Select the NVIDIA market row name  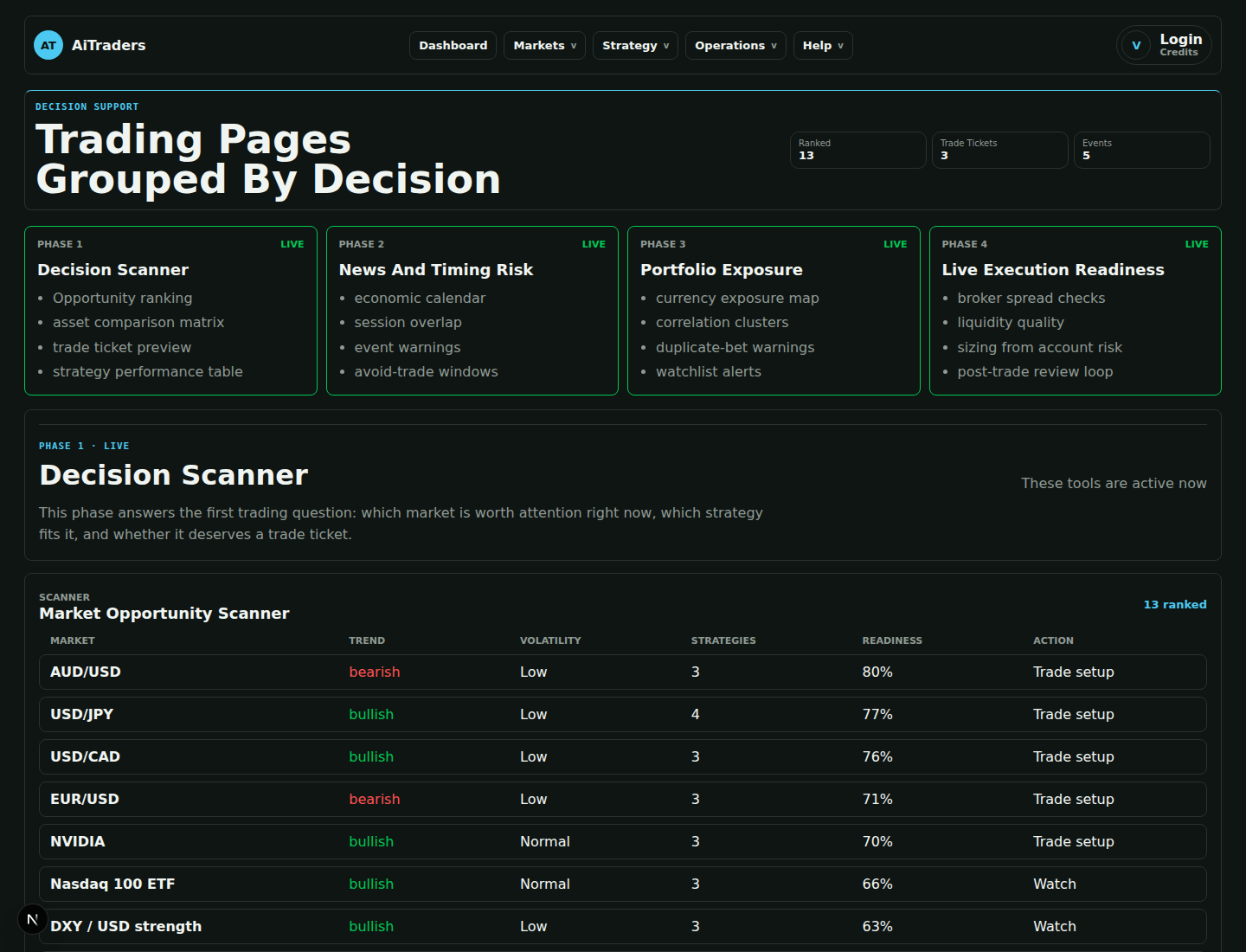(x=78, y=841)
